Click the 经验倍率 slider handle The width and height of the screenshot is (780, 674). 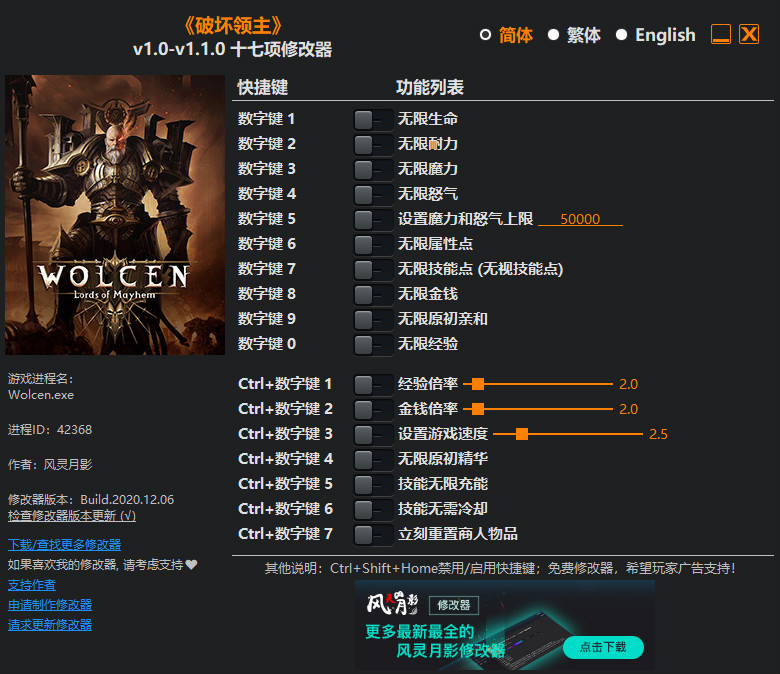[478, 384]
